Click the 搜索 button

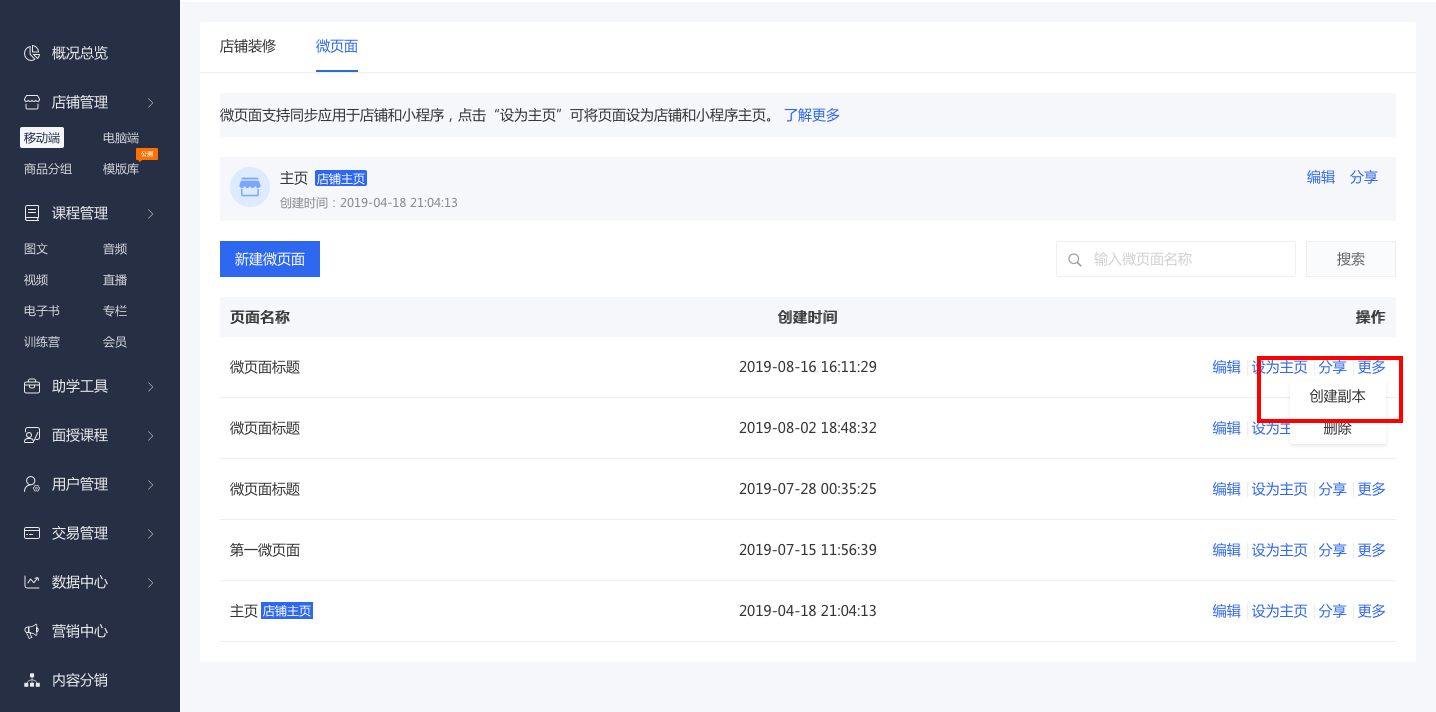[x=1351, y=259]
